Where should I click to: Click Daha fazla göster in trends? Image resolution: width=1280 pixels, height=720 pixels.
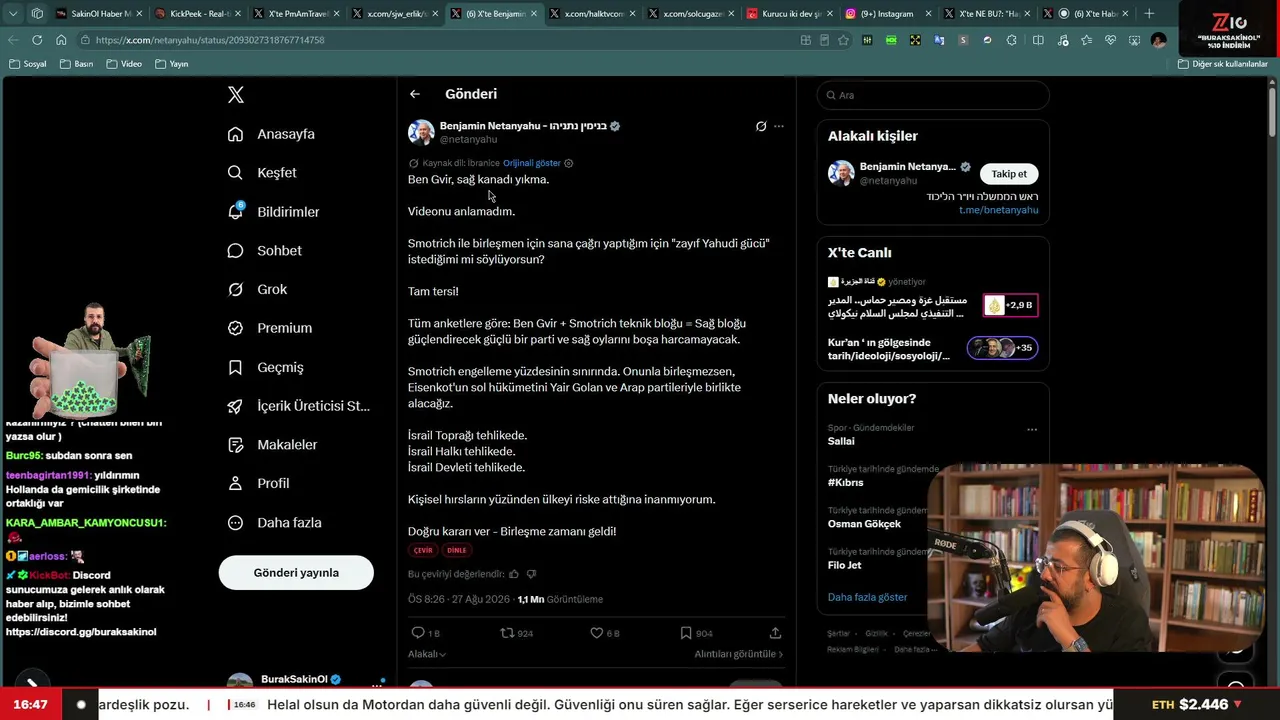point(867,597)
